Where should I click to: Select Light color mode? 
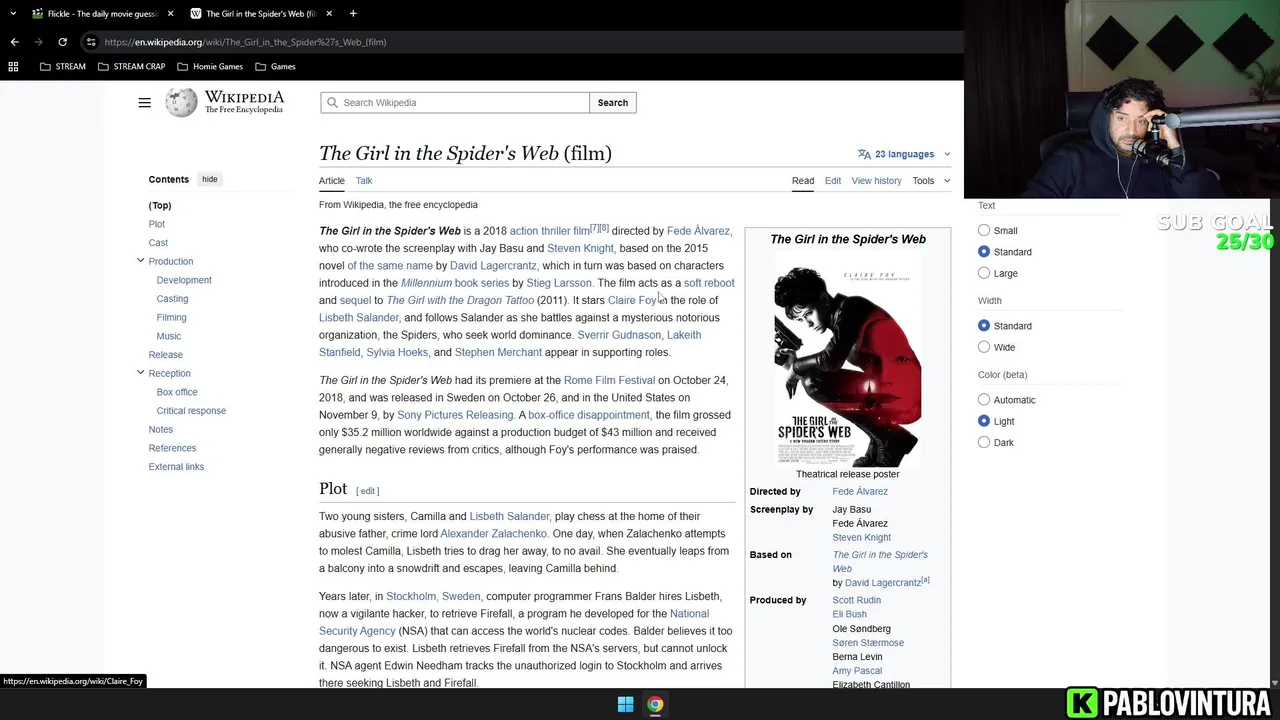pos(984,421)
